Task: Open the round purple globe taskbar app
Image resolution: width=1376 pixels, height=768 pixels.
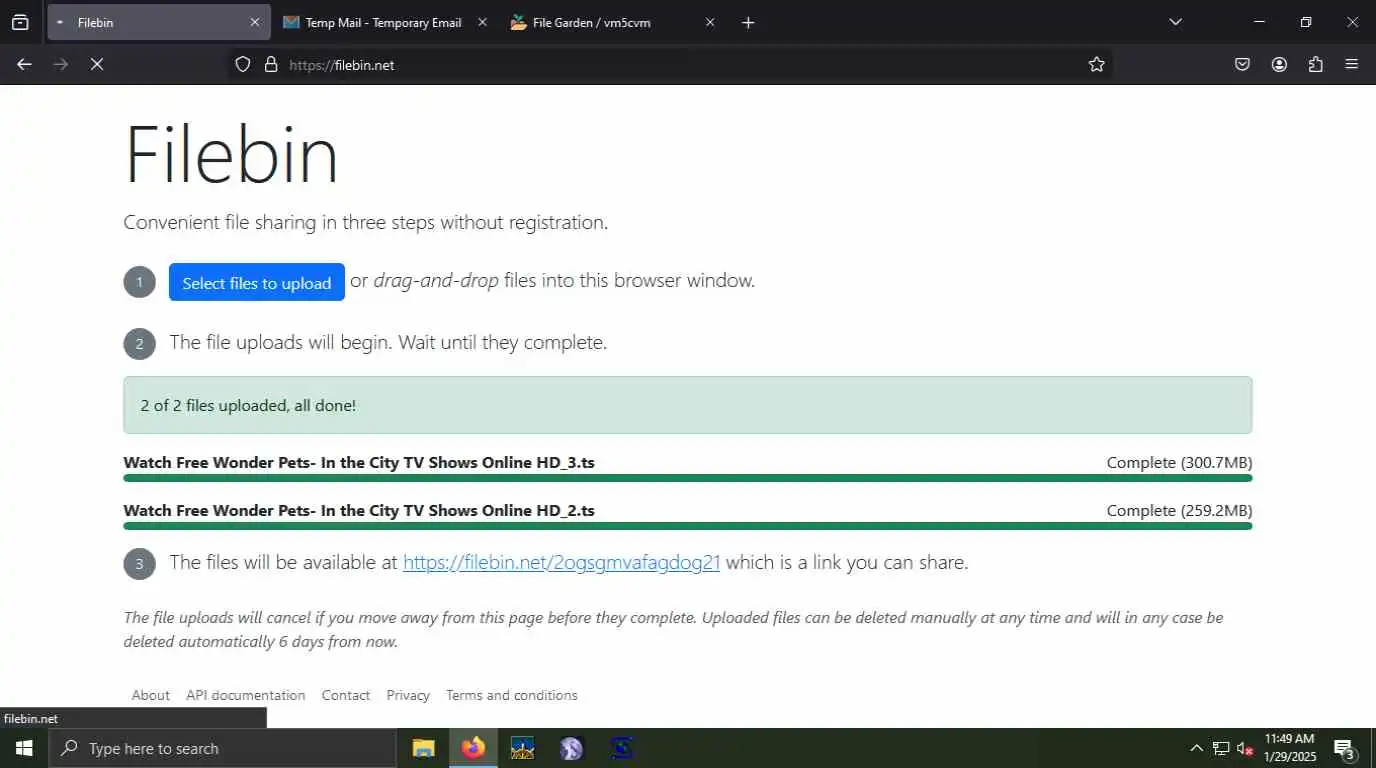Action: coord(571,748)
